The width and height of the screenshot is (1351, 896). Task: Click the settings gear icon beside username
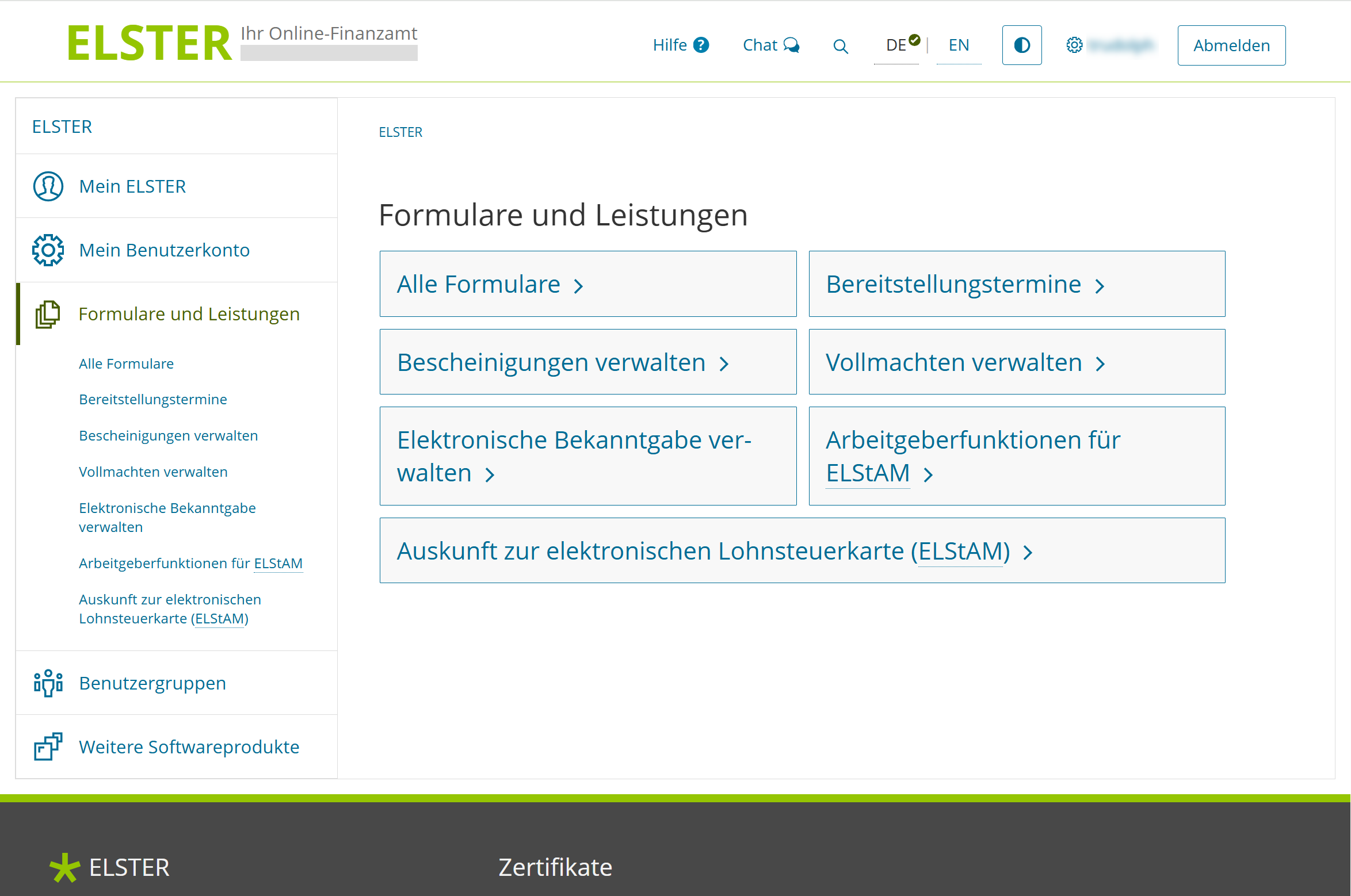pos(1074,45)
